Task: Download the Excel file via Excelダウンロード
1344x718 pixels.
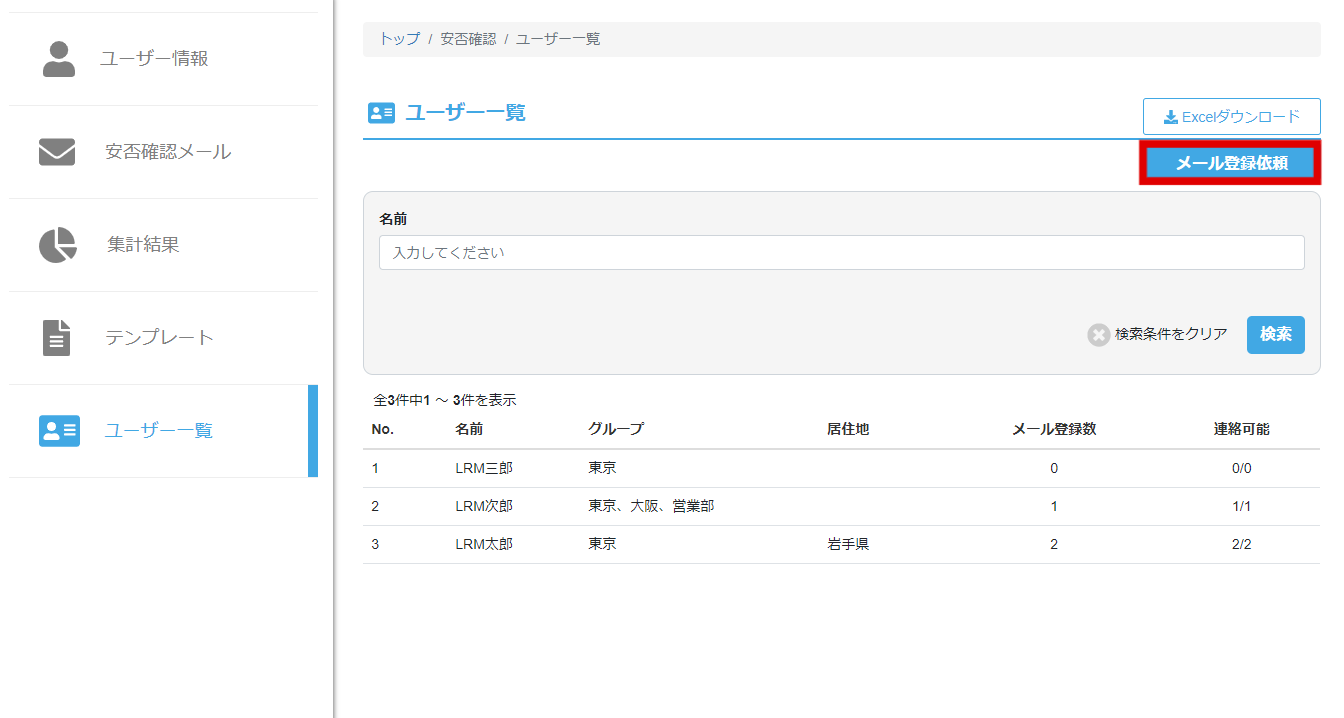Action: tap(1232, 117)
